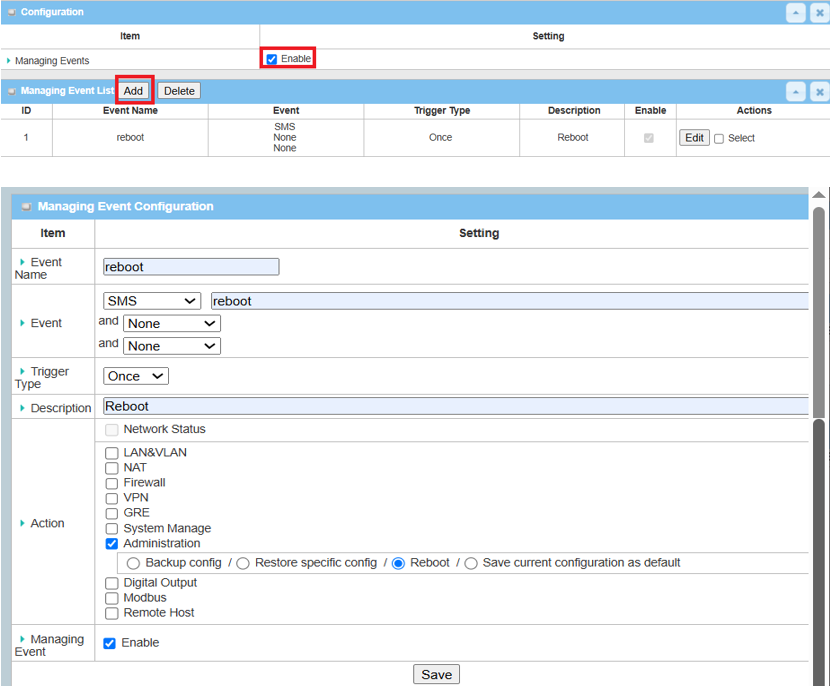
Task: Close the Configuration panel with the X icon
Action: tap(818, 13)
